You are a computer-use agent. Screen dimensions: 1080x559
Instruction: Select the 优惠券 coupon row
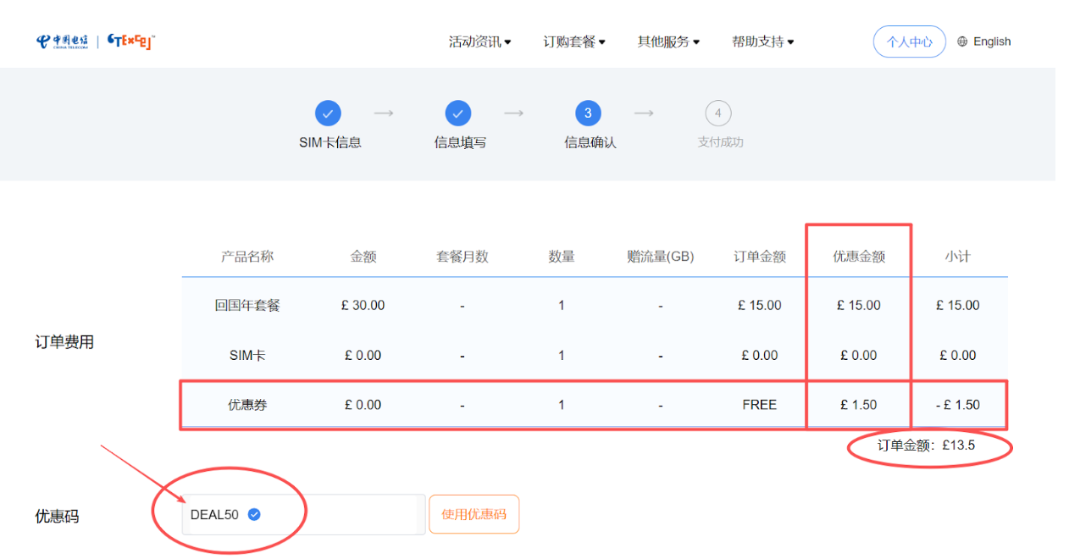[247, 405]
